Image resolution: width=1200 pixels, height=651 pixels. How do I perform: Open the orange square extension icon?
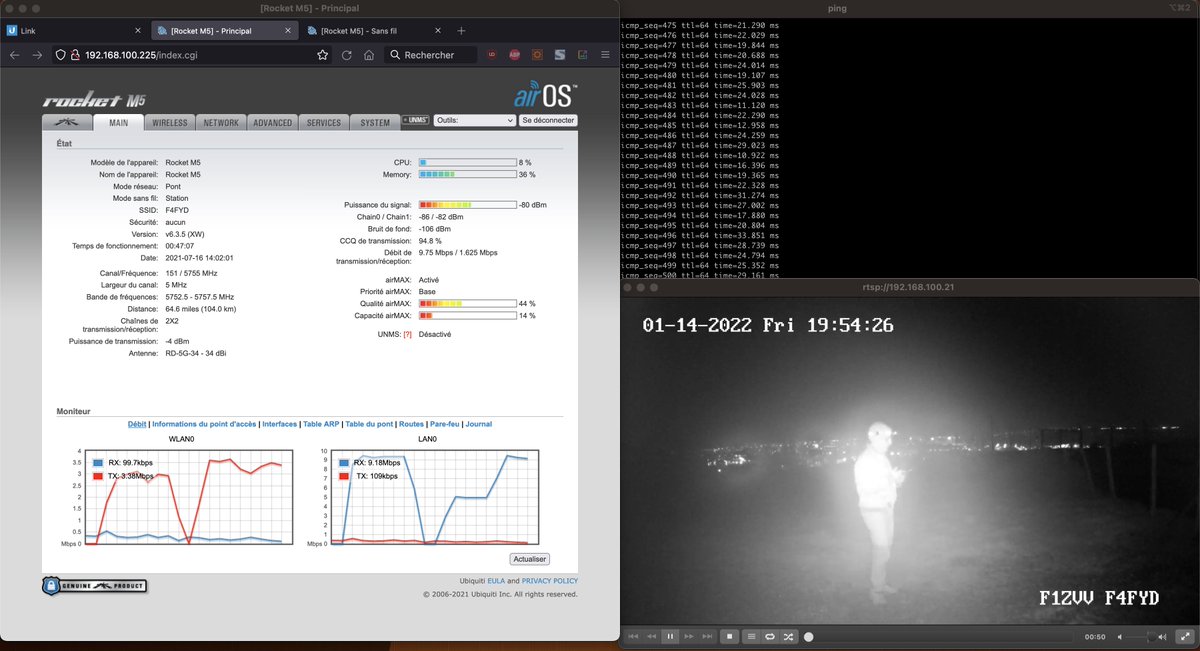click(537, 55)
